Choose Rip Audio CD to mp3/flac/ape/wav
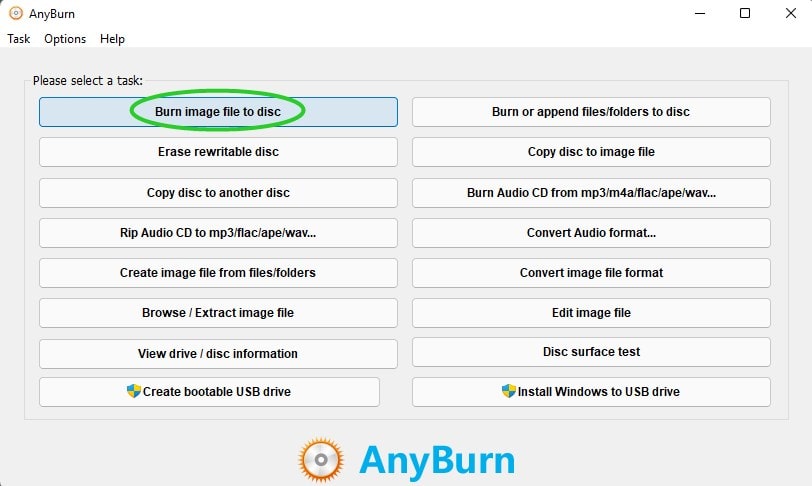This screenshot has height=486, width=812. click(218, 233)
